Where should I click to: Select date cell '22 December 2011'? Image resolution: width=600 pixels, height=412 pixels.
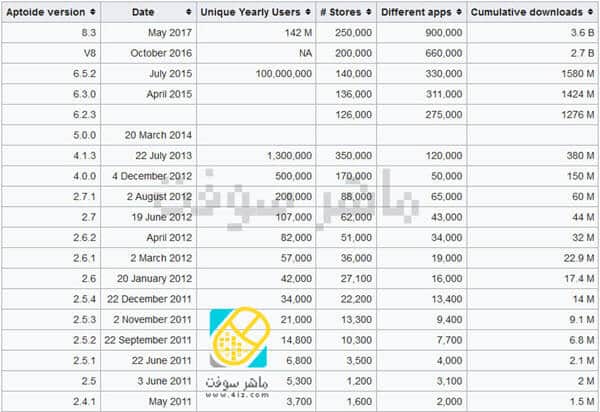click(x=149, y=299)
